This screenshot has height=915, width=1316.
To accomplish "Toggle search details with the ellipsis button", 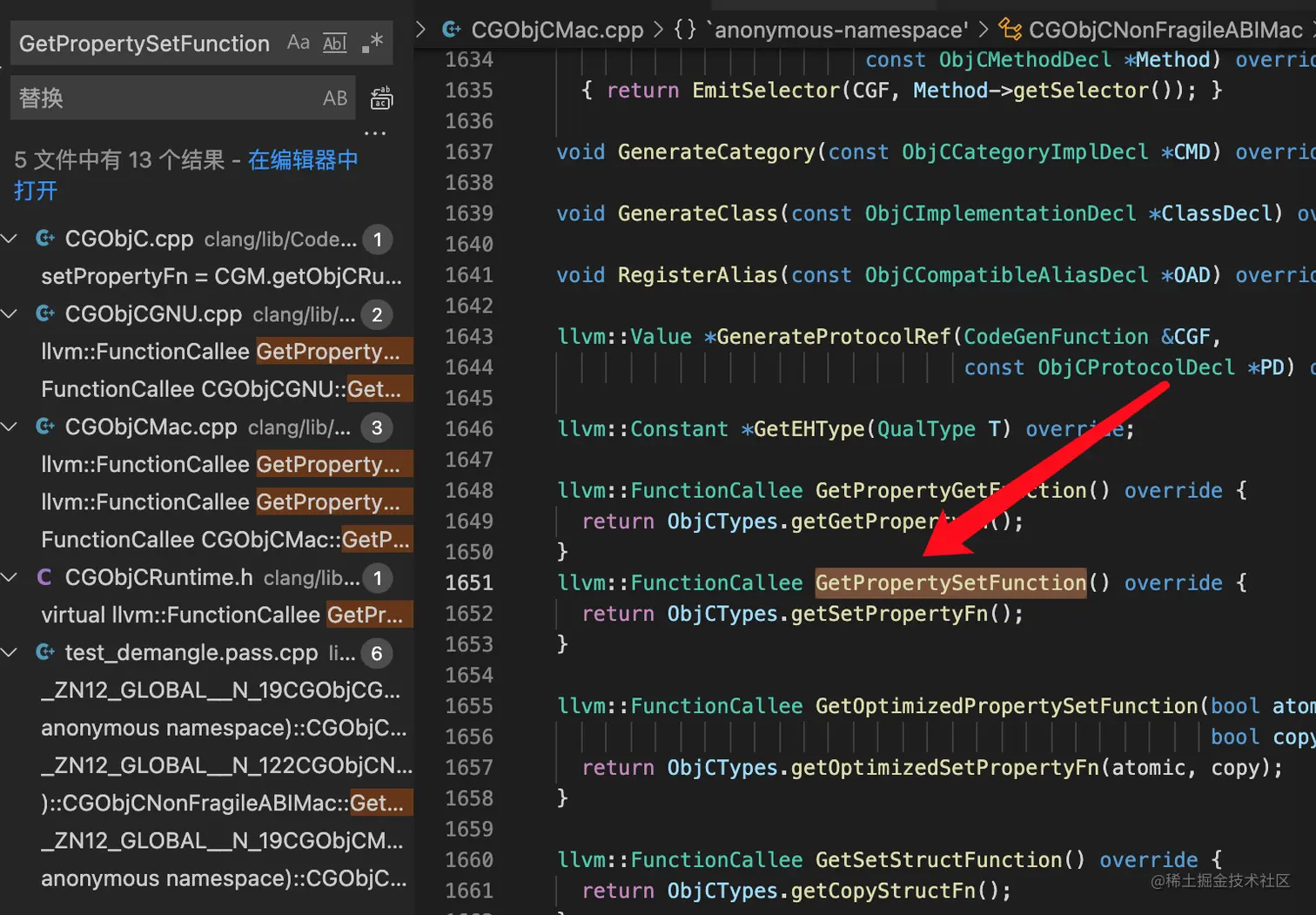I will [375, 133].
